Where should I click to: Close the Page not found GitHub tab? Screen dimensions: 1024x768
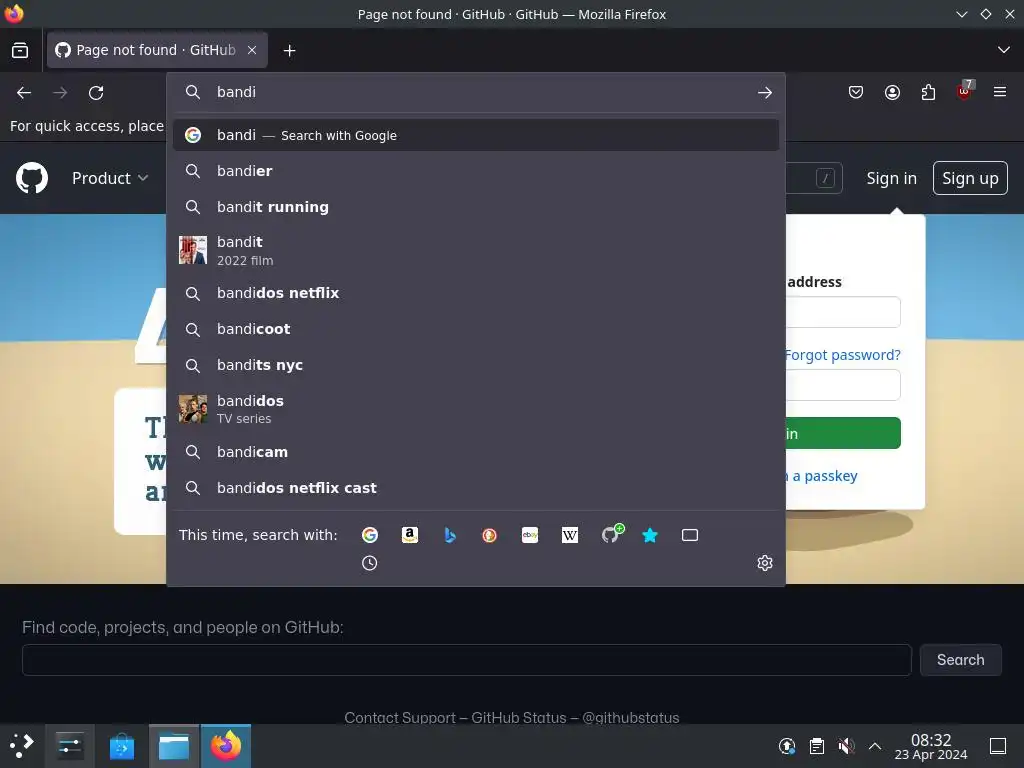click(x=252, y=50)
